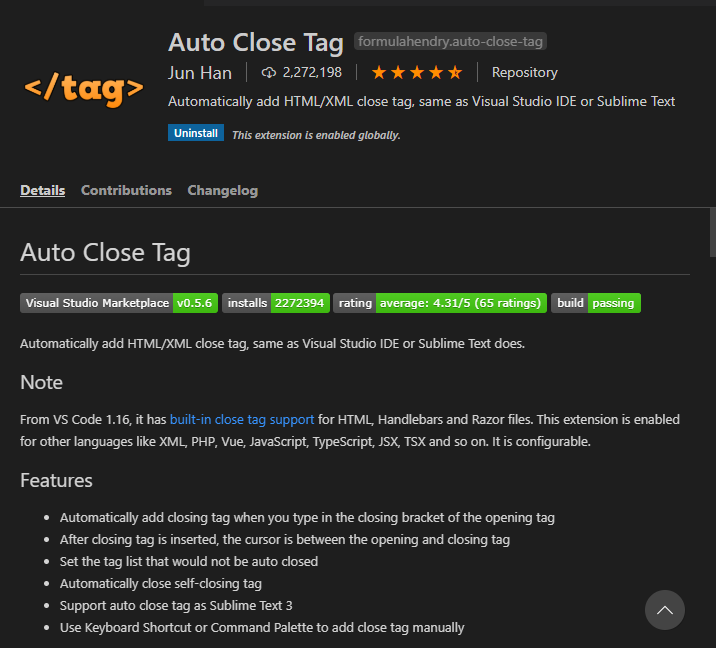This screenshot has height=648, width=716.
Task: Click the scroll-to-top arrow button
Action: pos(664,610)
